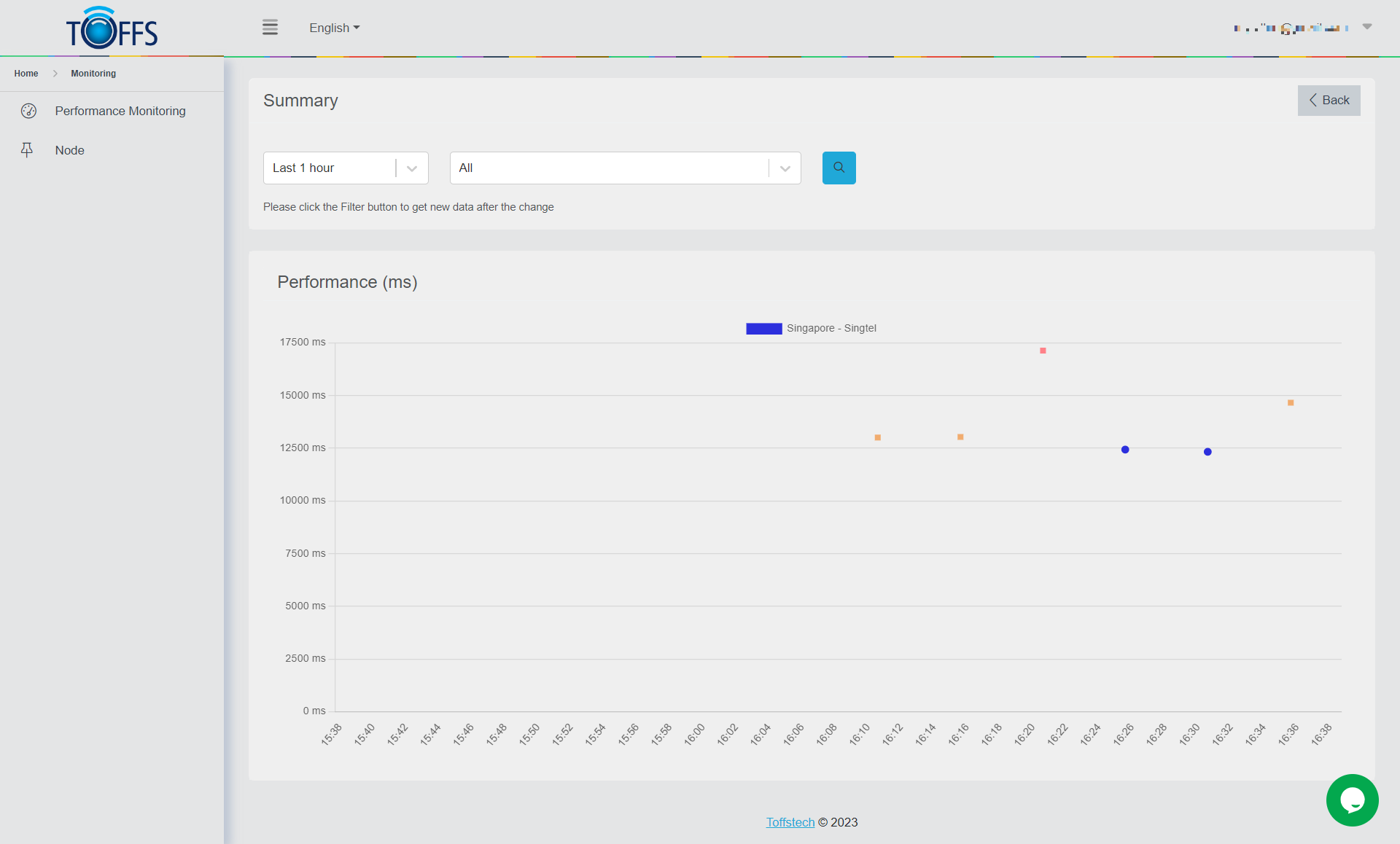Open the Toffstech footer link
1400x844 pixels.
[790, 822]
